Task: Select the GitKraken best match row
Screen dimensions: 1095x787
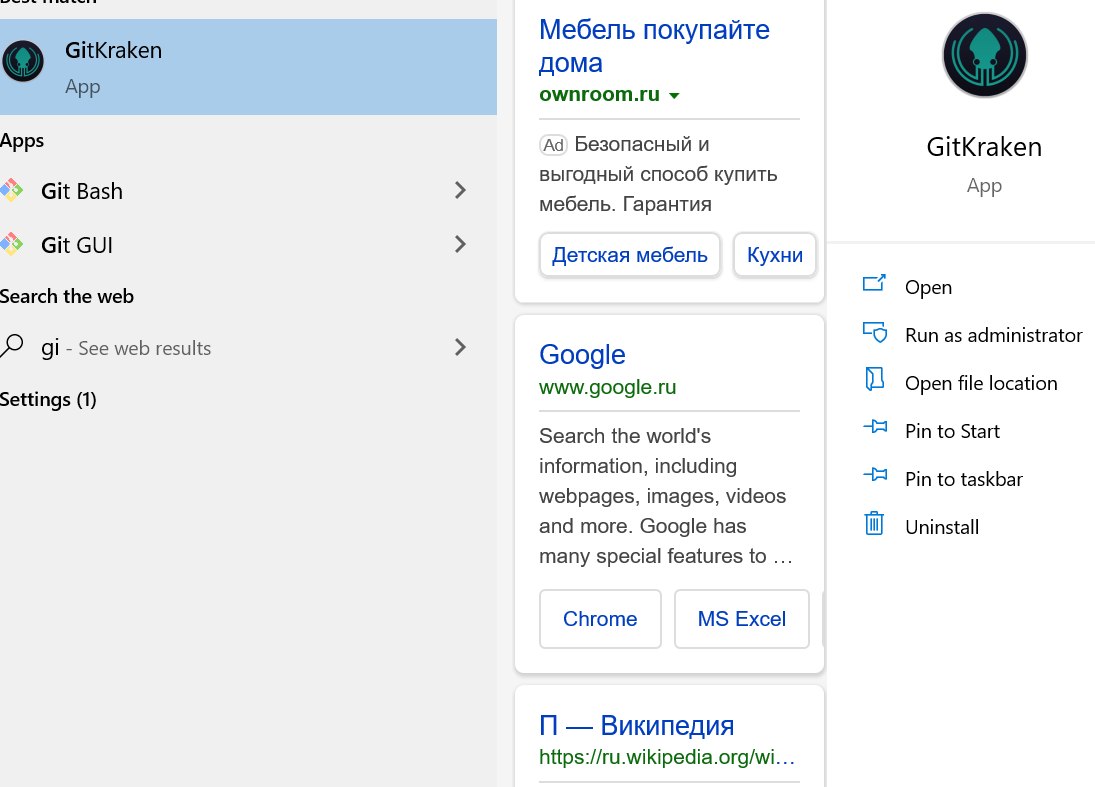Action: [248, 67]
